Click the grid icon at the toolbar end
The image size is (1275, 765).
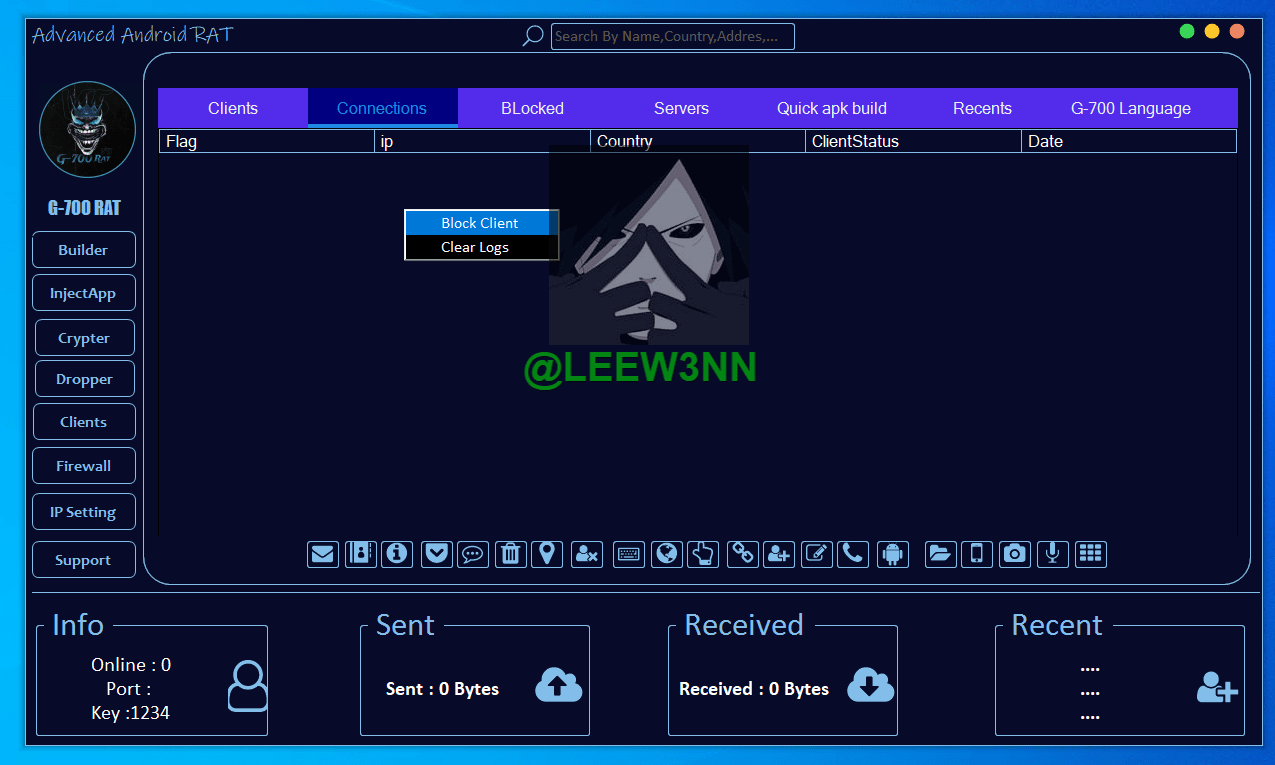coord(1091,554)
